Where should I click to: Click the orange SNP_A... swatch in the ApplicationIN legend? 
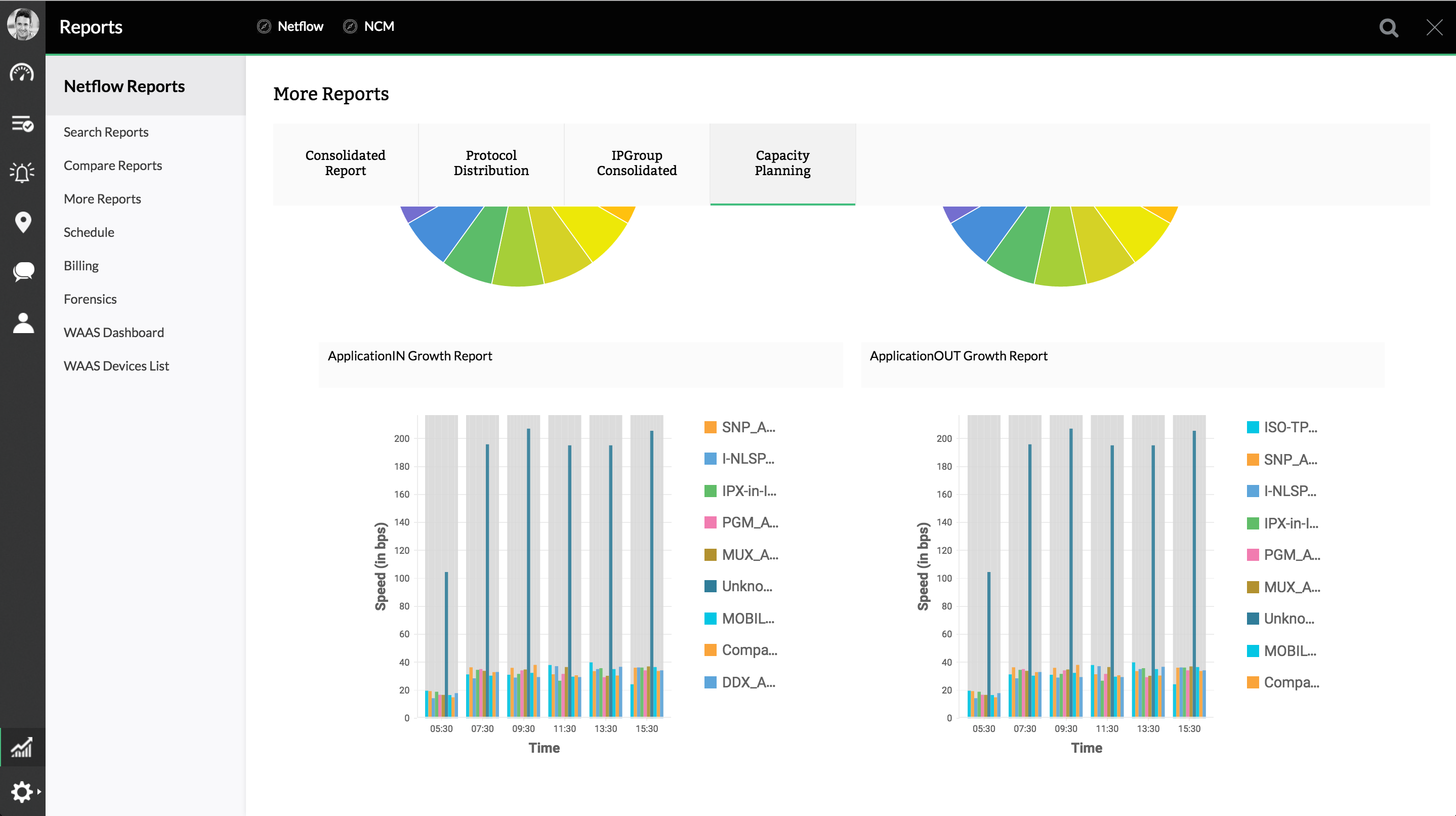pos(710,427)
